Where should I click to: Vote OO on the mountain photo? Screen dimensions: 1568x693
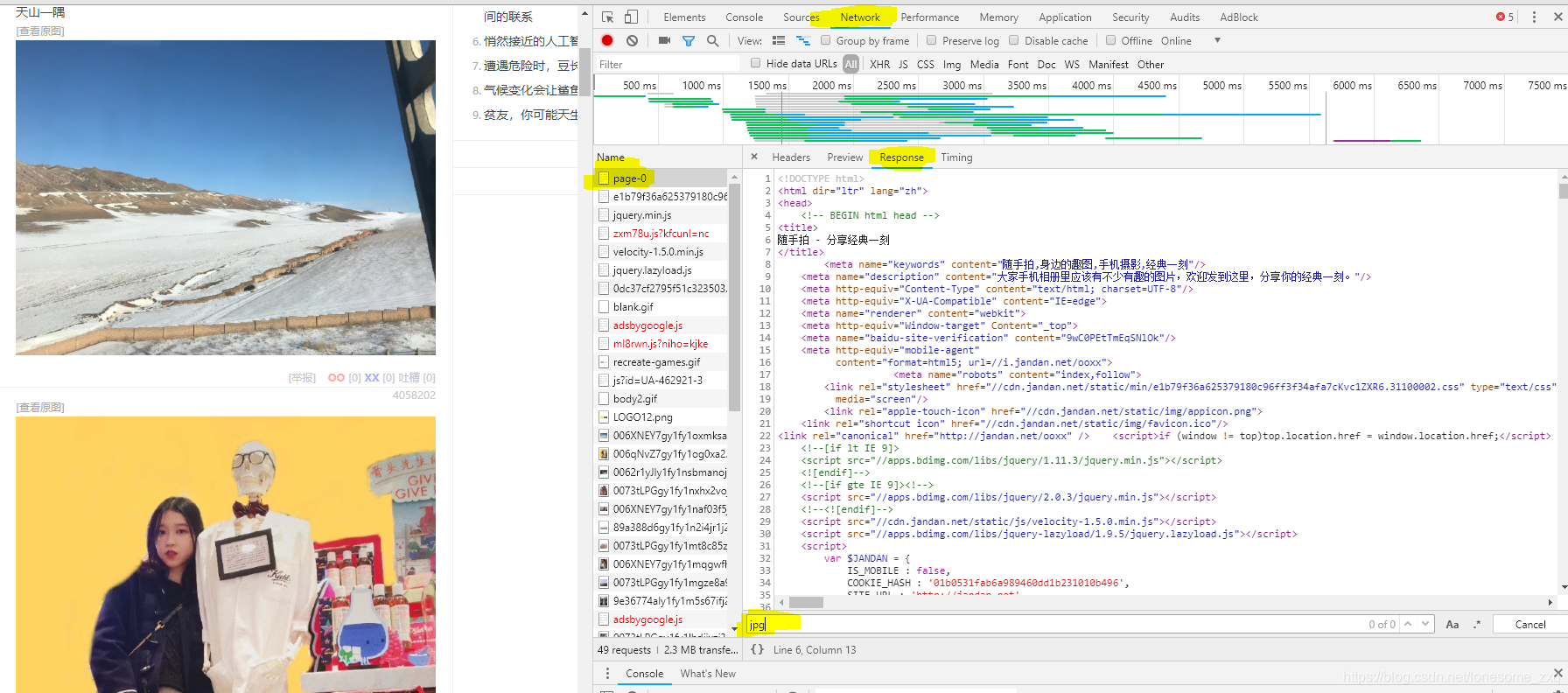pos(336,378)
